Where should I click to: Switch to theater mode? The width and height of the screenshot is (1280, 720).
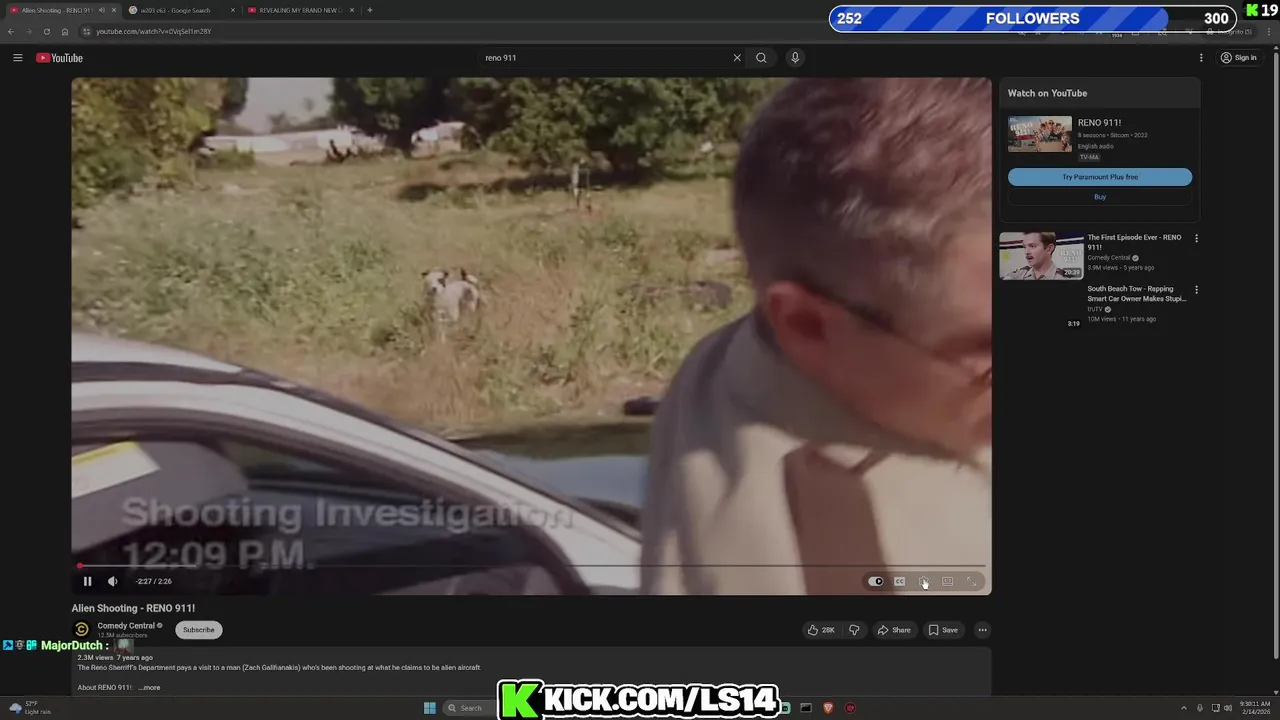coord(947,581)
